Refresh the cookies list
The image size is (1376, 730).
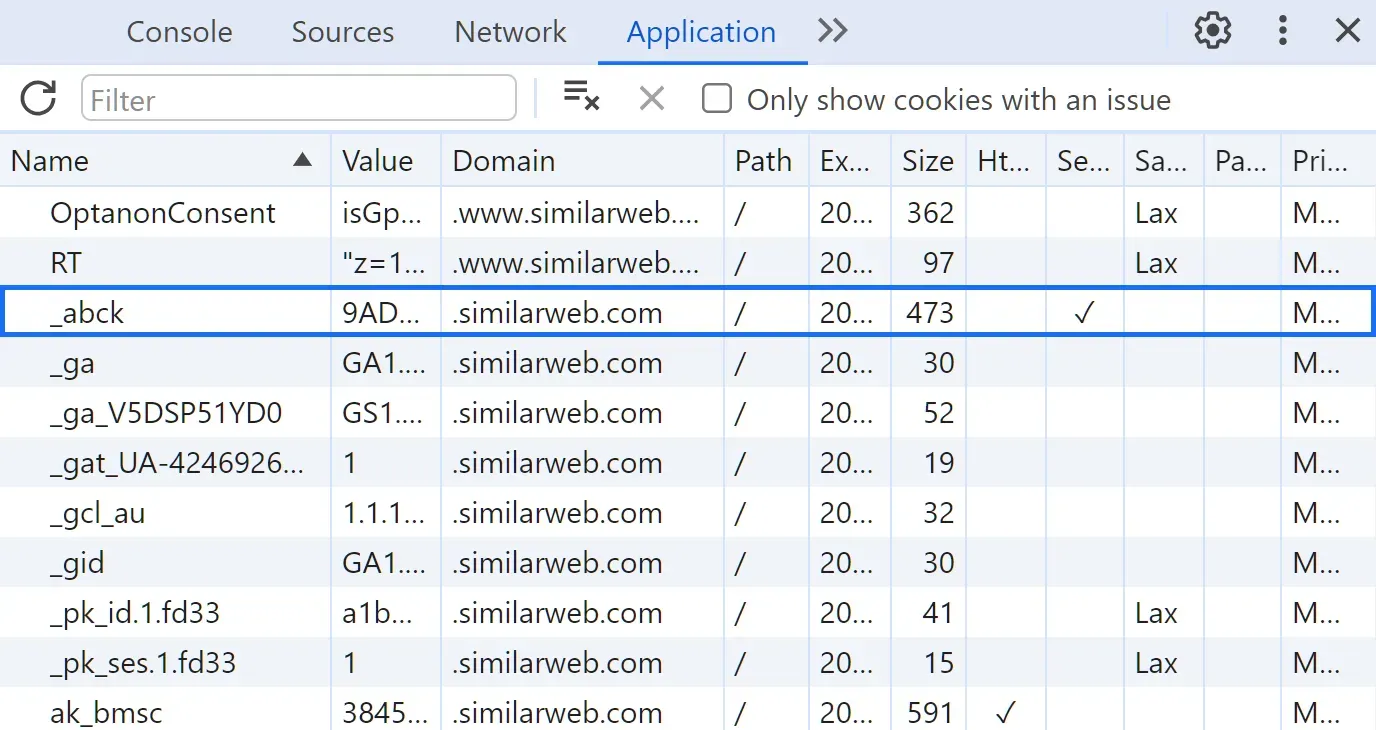click(x=38, y=99)
